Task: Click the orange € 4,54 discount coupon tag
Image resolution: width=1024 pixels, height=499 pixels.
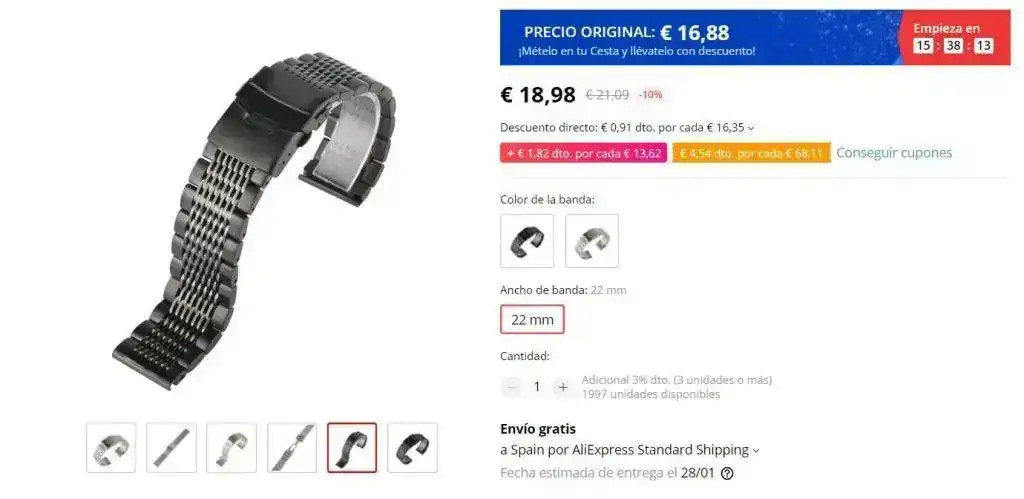Action: (752, 153)
